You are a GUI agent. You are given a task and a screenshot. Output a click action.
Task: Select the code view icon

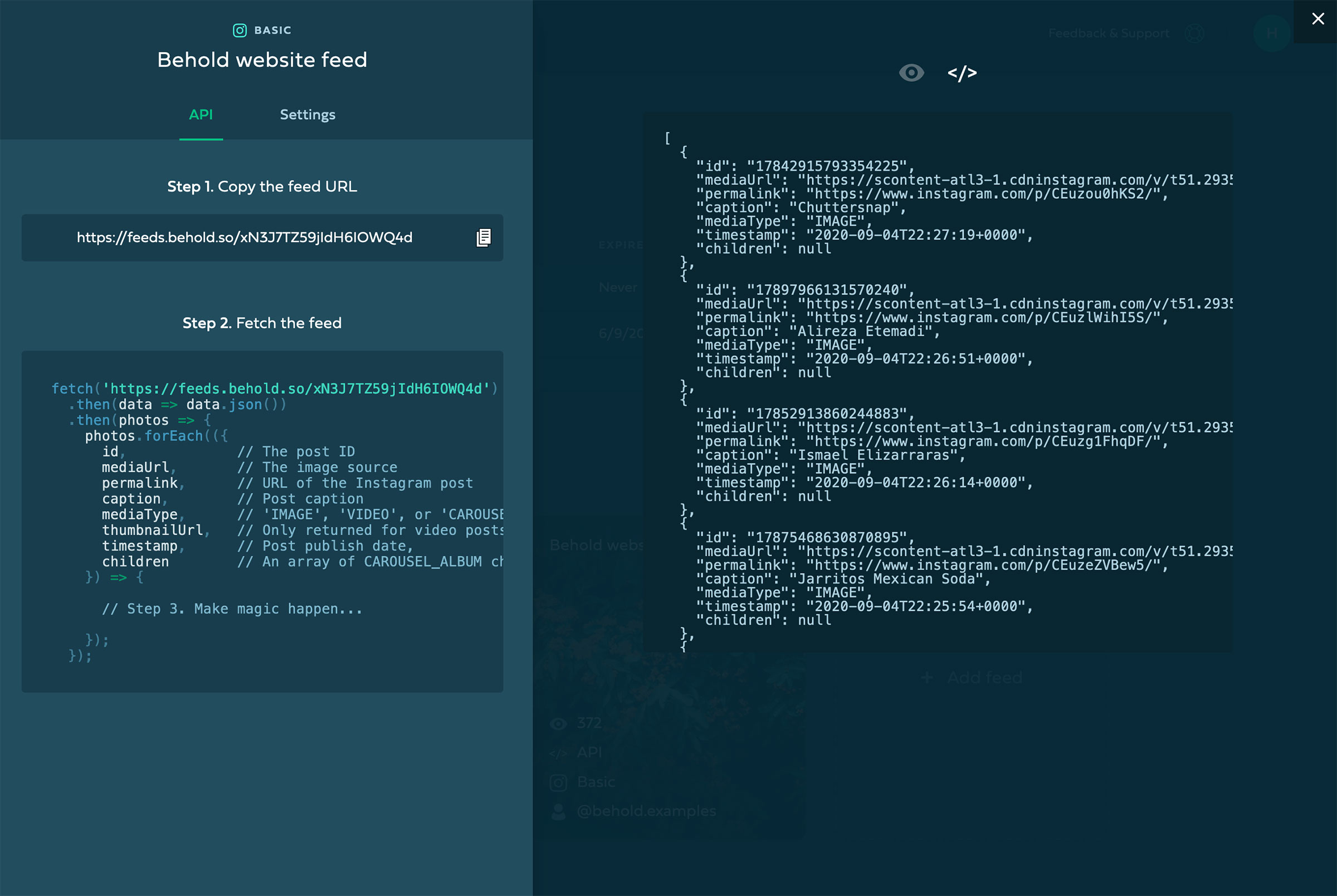(962, 72)
